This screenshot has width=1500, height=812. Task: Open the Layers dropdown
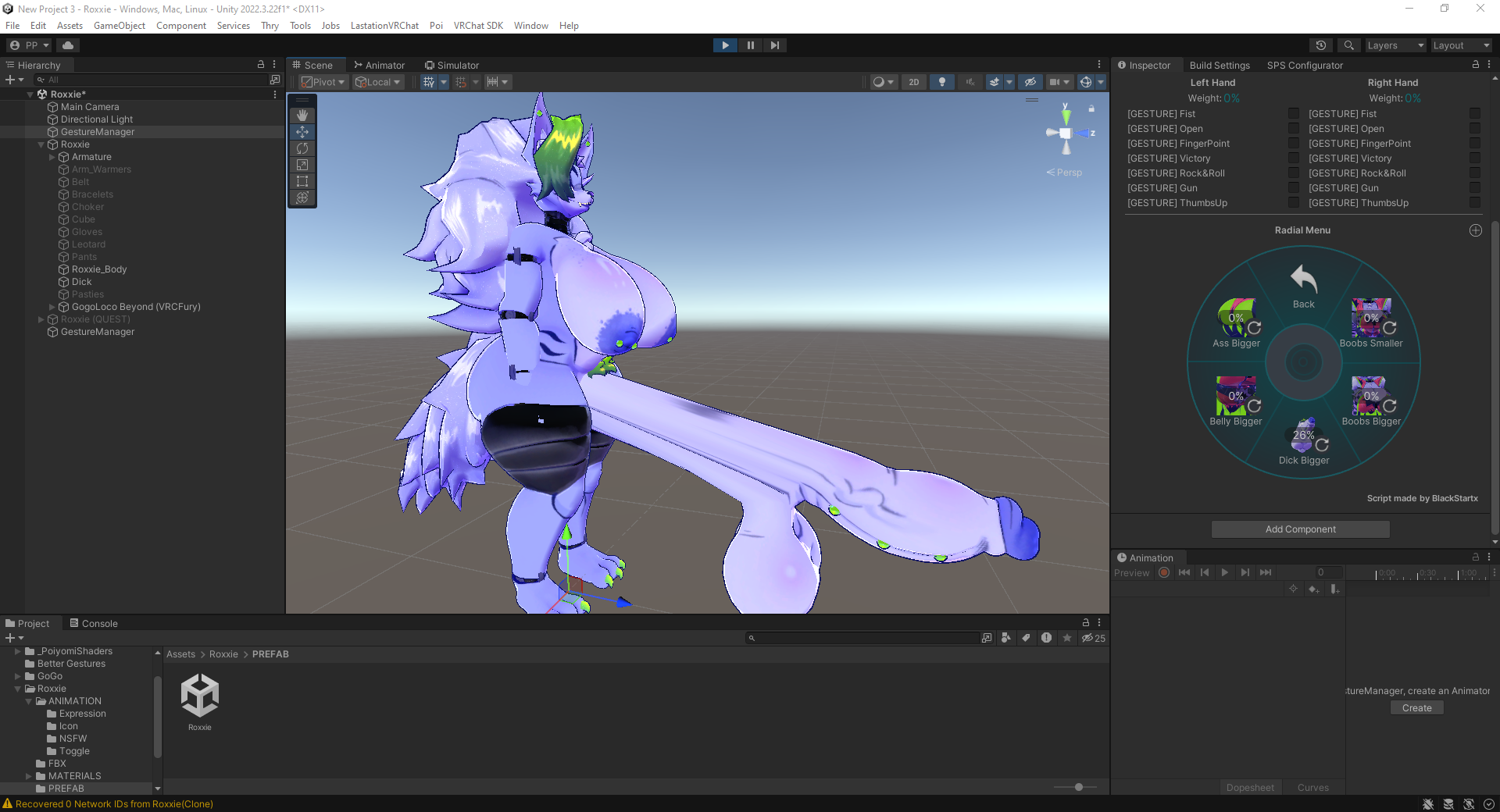pos(1395,45)
